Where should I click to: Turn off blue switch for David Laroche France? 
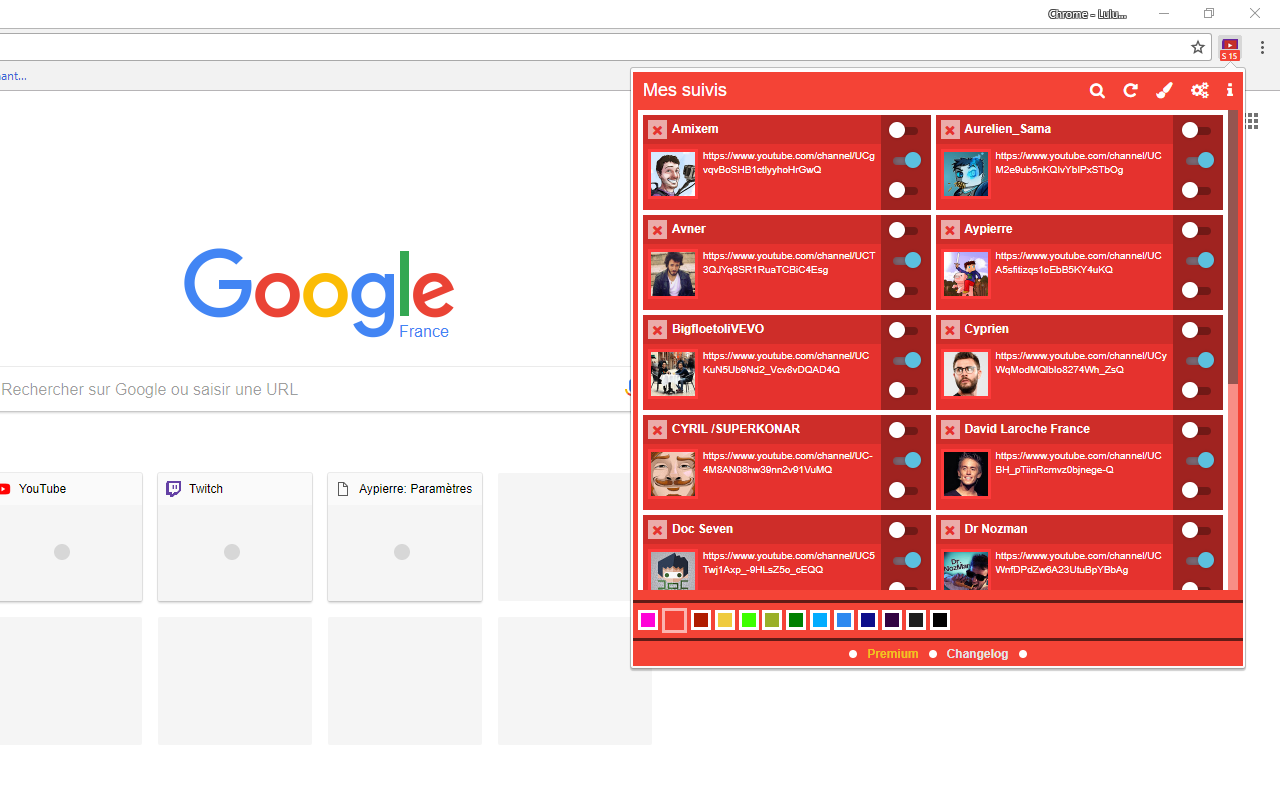click(x=1199, y=460)
